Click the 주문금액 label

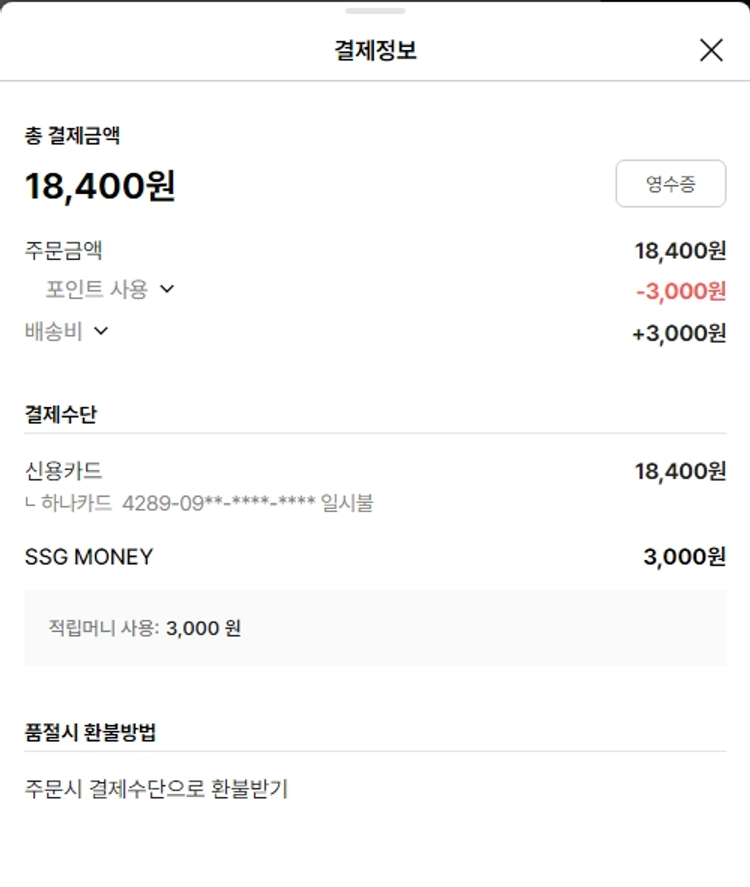pyautogui.click(x=64, y=250)
